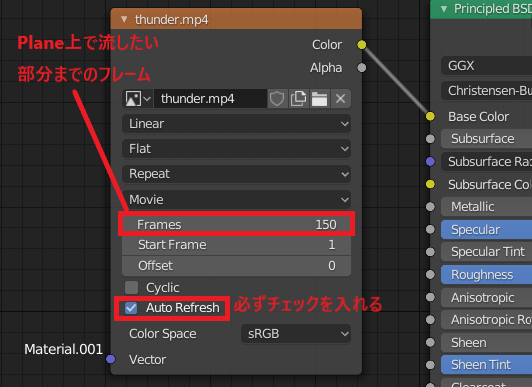Adjust the Anisotropic slider

click(x=486, y=297)
